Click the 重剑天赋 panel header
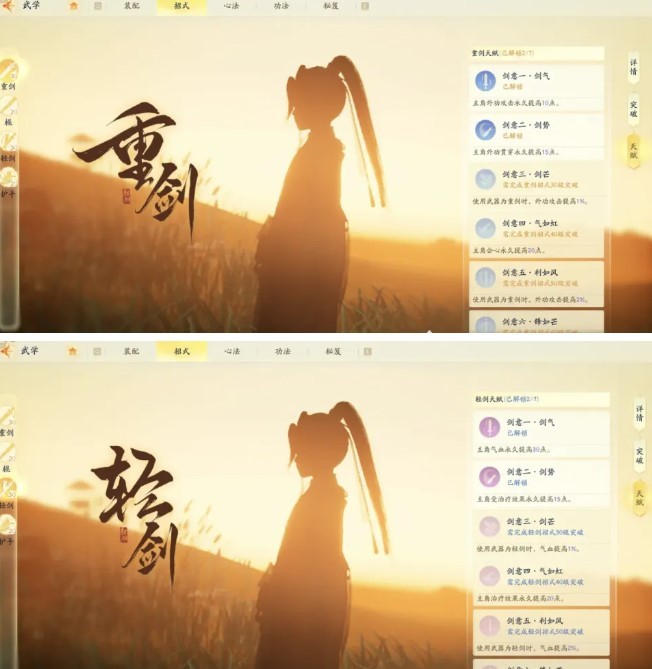The image size is (652, 669). tap(537, 53)
